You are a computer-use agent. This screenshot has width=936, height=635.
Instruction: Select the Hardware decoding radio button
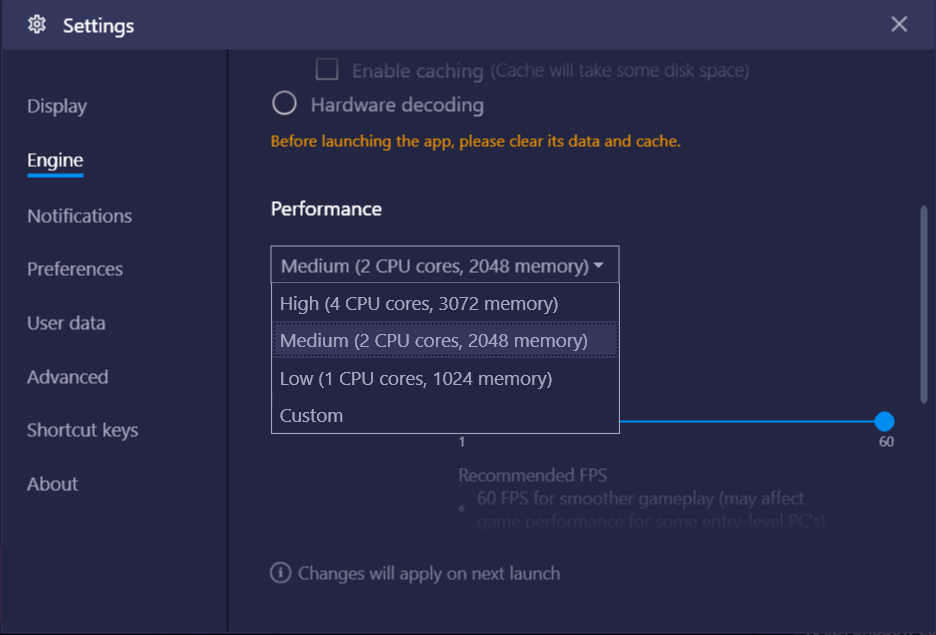coord(284,103)
